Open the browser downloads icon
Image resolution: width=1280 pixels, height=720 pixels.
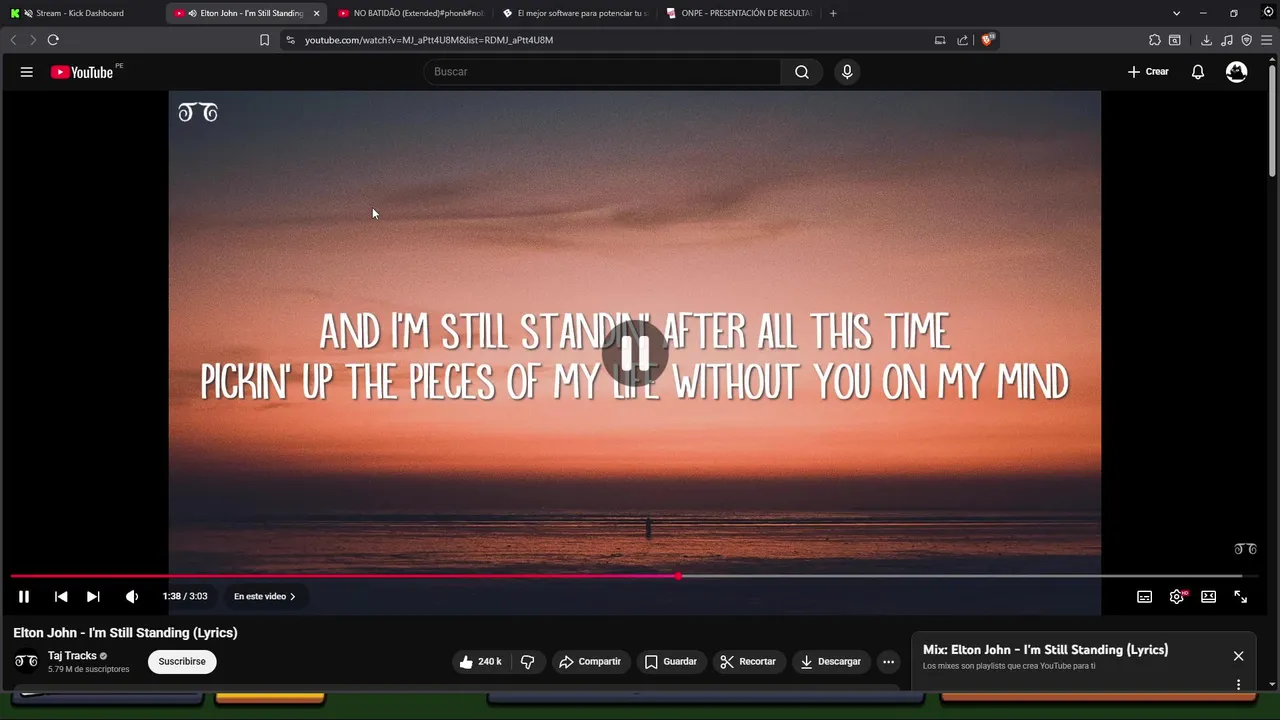[1206, 40]
